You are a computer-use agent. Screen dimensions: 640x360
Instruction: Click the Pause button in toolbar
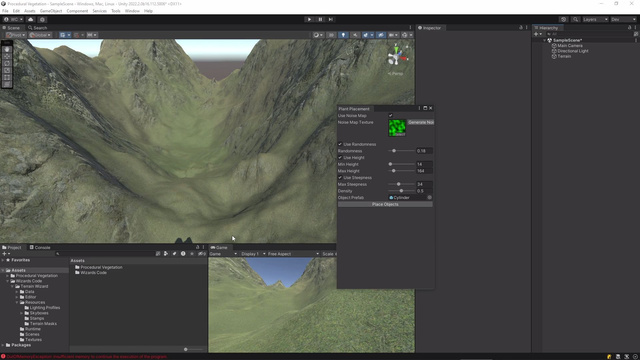point(320,19)
